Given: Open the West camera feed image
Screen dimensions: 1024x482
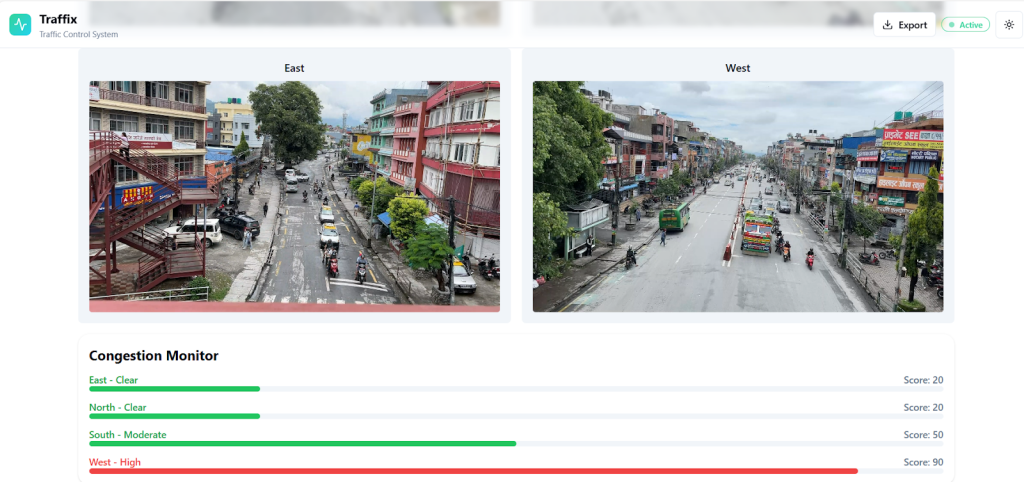Looking at the screenshot, I should (737, 196).
